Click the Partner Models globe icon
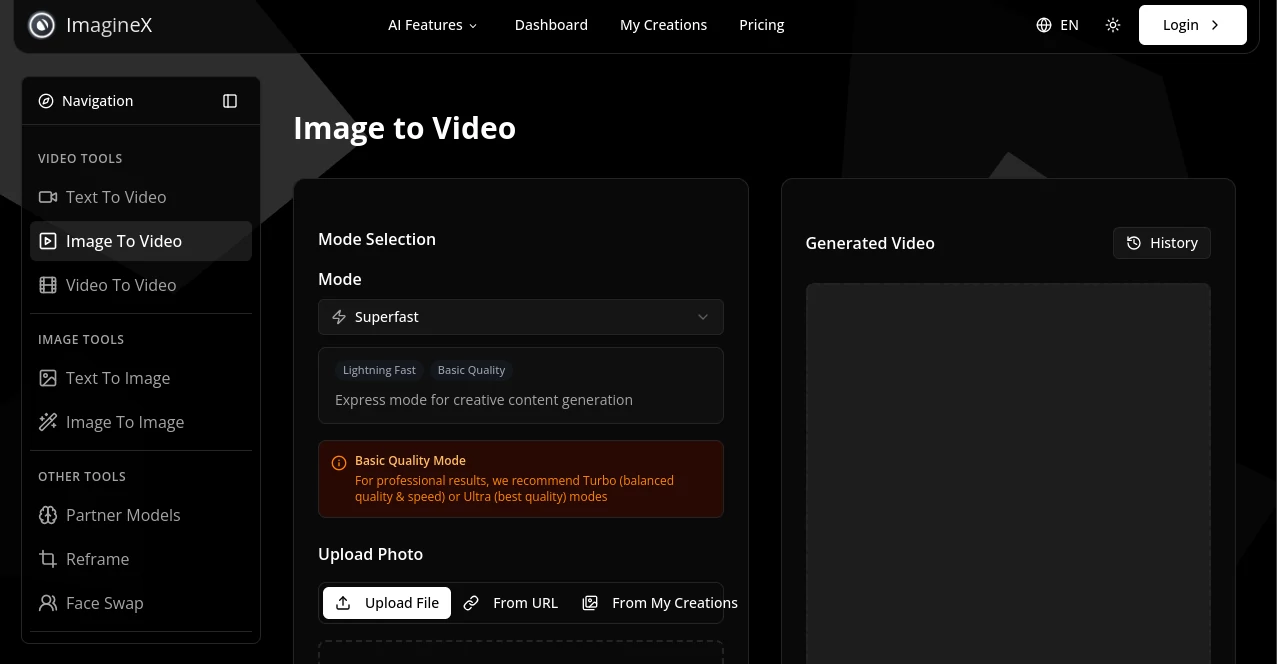Screen dimensions: 1277x664 48,515
